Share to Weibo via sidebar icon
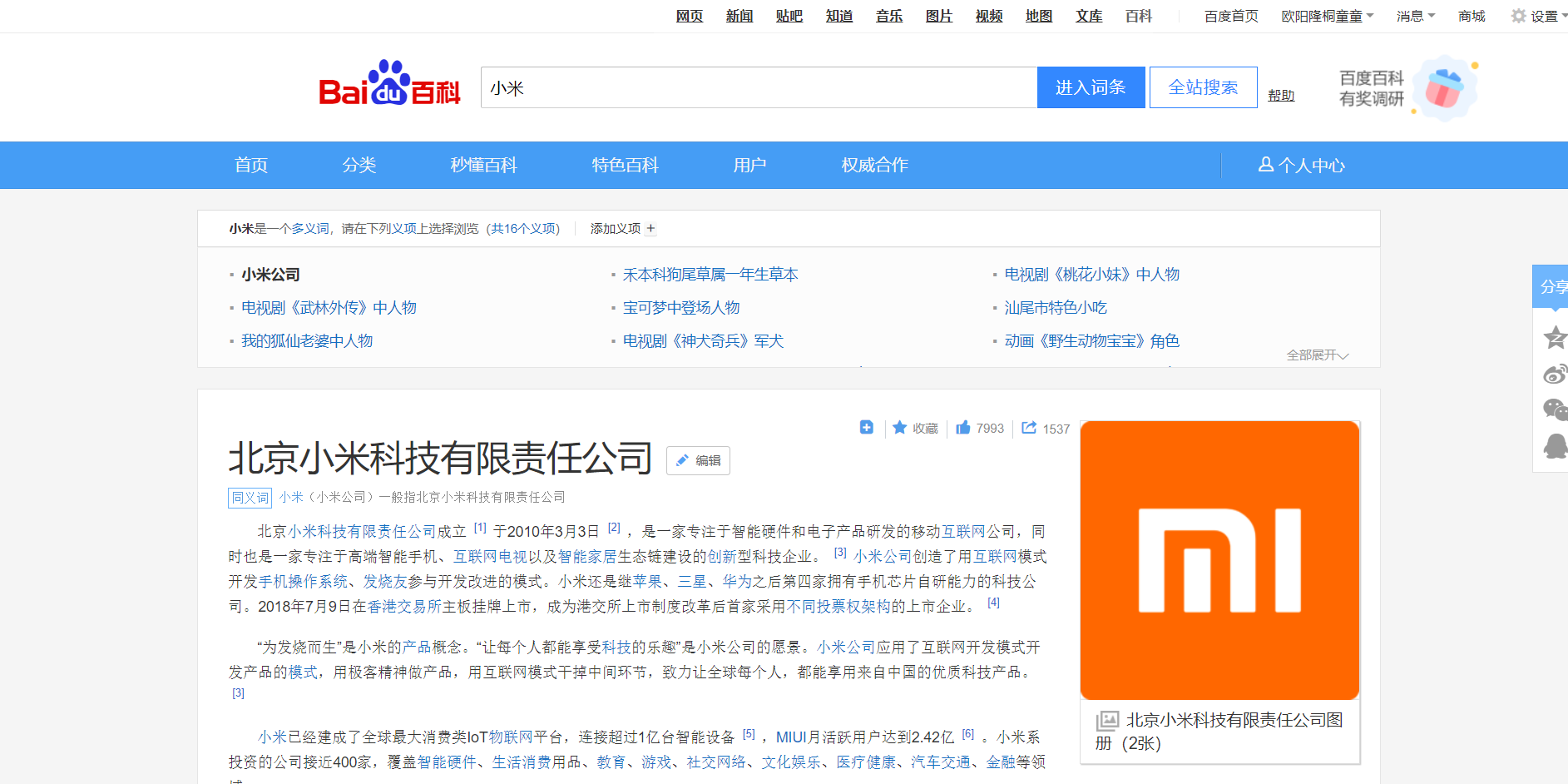Image resolution: width=1568 pixels, height=784 pixels. click(1555, 374)
